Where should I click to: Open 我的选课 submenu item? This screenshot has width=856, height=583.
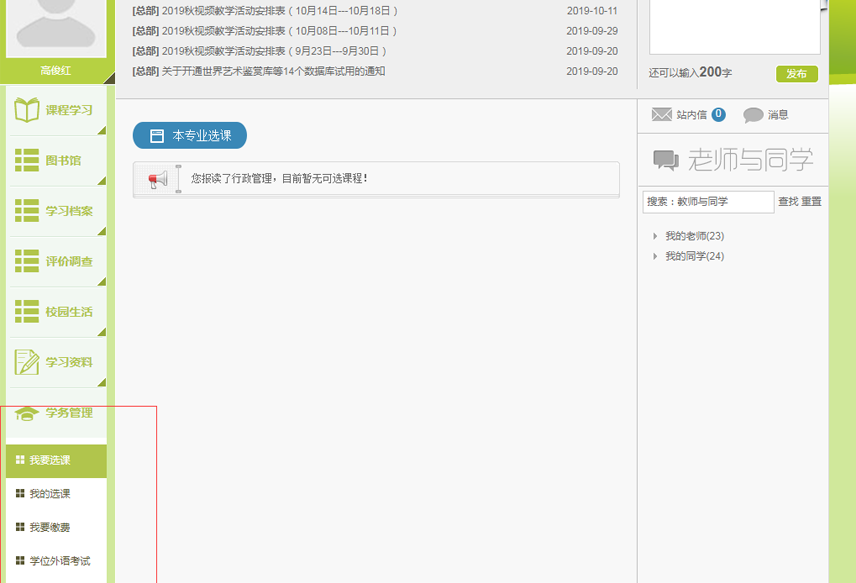point(50,494)
